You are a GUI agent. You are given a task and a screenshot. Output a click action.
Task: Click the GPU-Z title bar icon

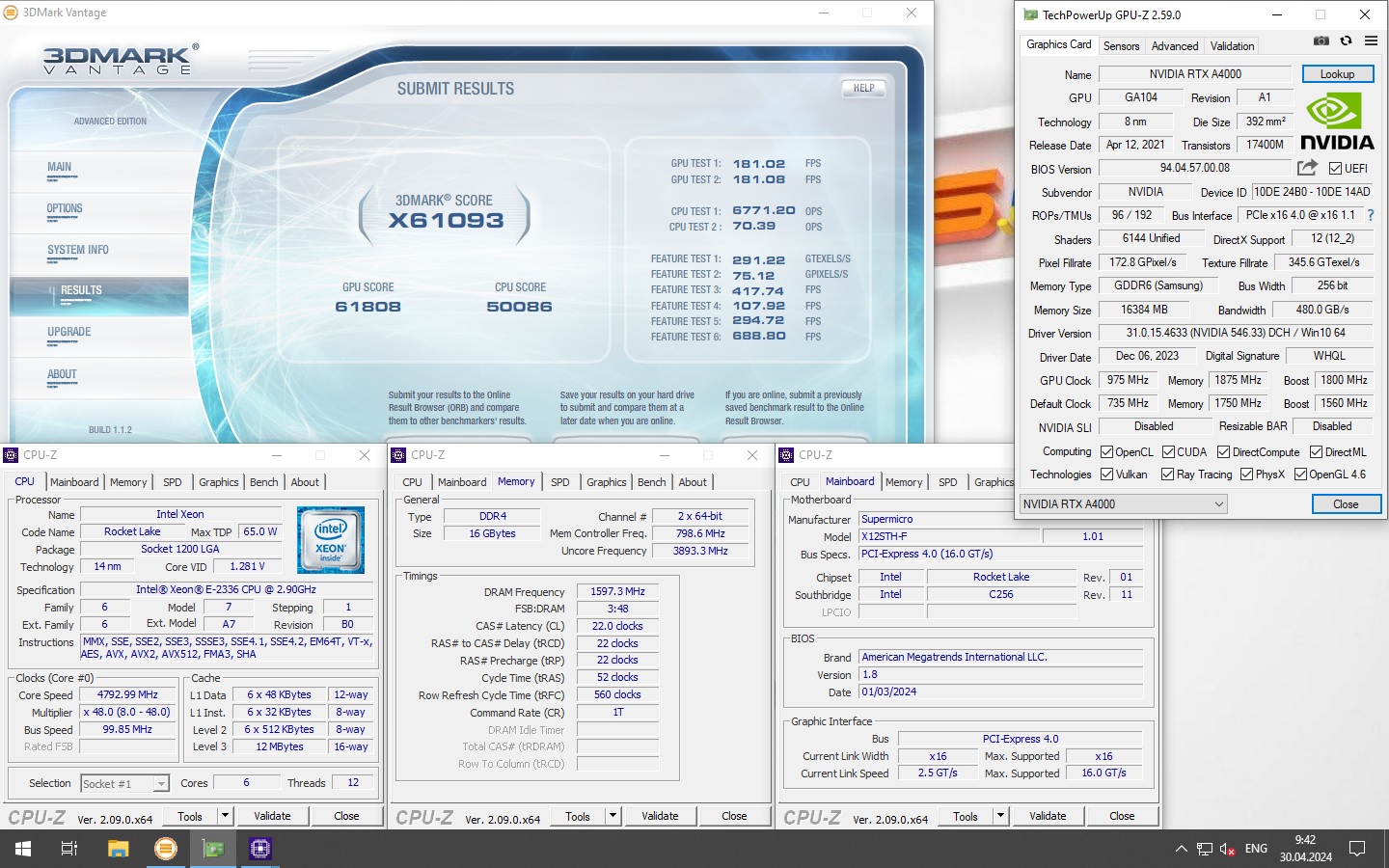point(1030,14)
